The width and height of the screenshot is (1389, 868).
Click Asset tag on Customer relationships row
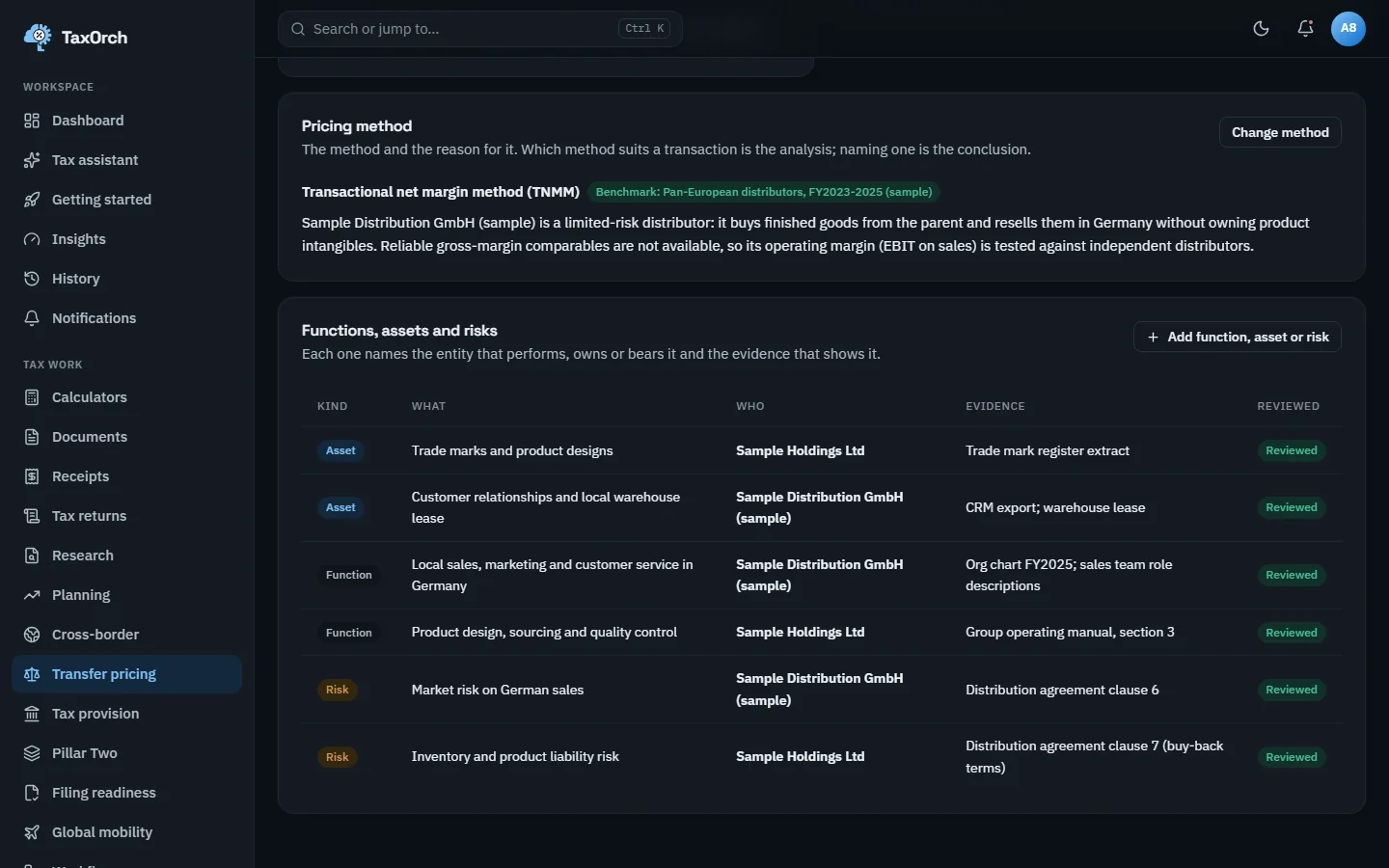[x=340, y=507]
